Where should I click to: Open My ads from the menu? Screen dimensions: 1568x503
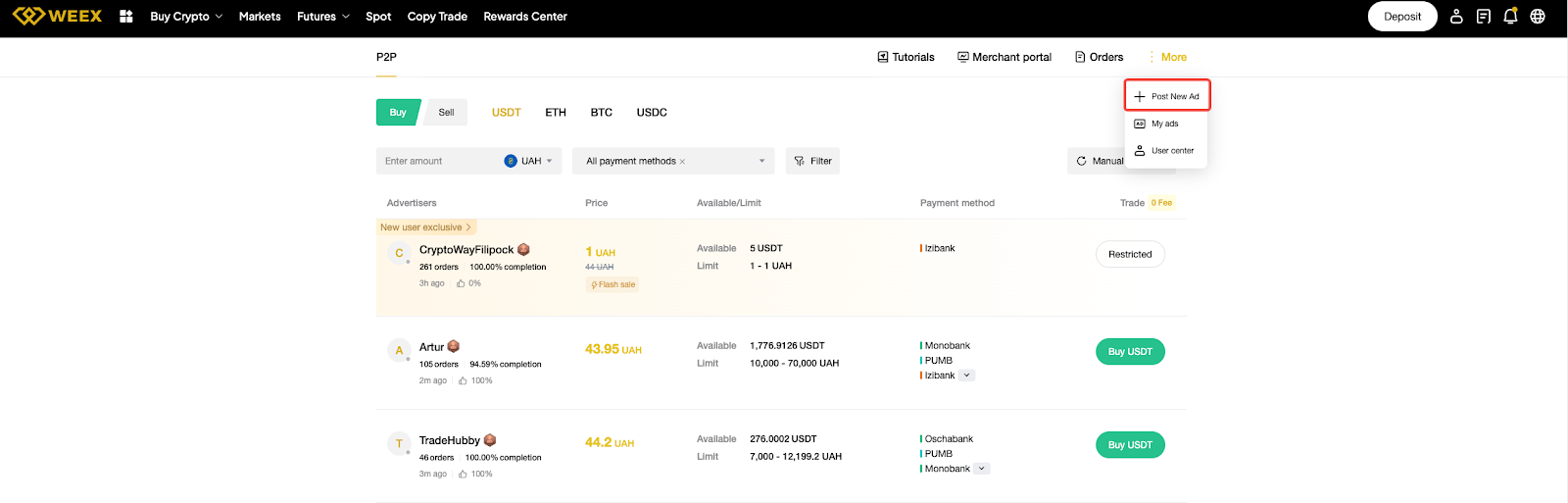1164,124
